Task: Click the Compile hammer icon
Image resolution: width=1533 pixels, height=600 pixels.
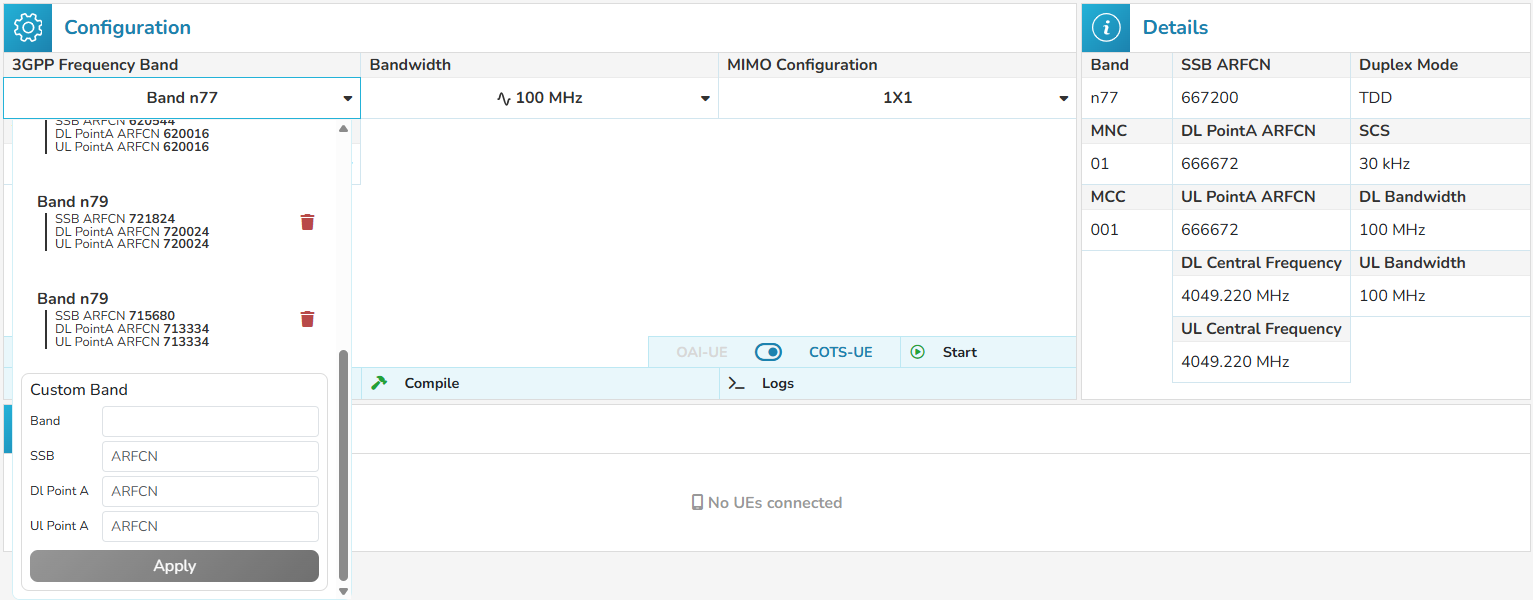Action: click(x=378, y=383)
